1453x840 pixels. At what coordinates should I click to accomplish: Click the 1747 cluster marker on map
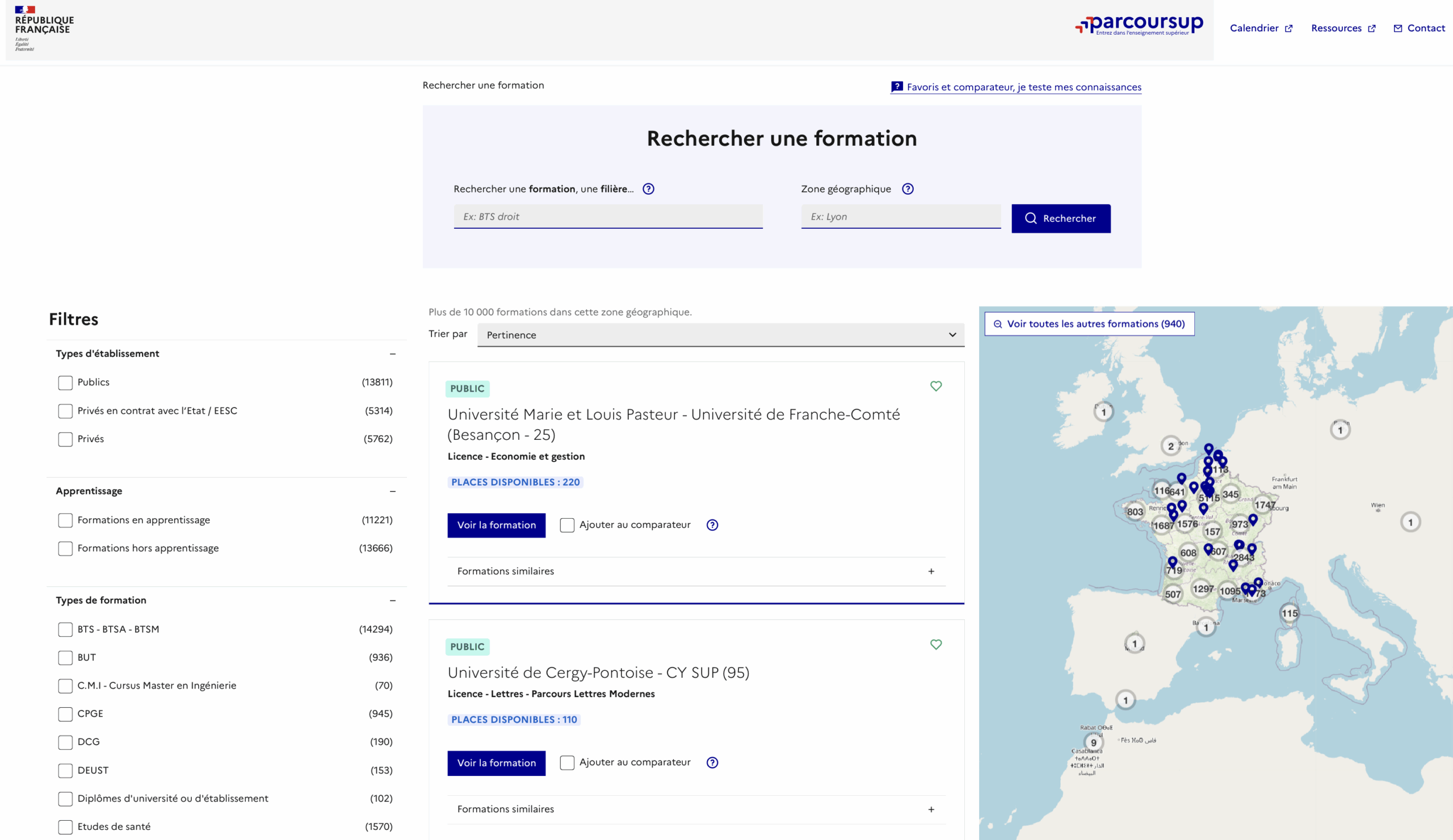click(x=1265, y=505)
